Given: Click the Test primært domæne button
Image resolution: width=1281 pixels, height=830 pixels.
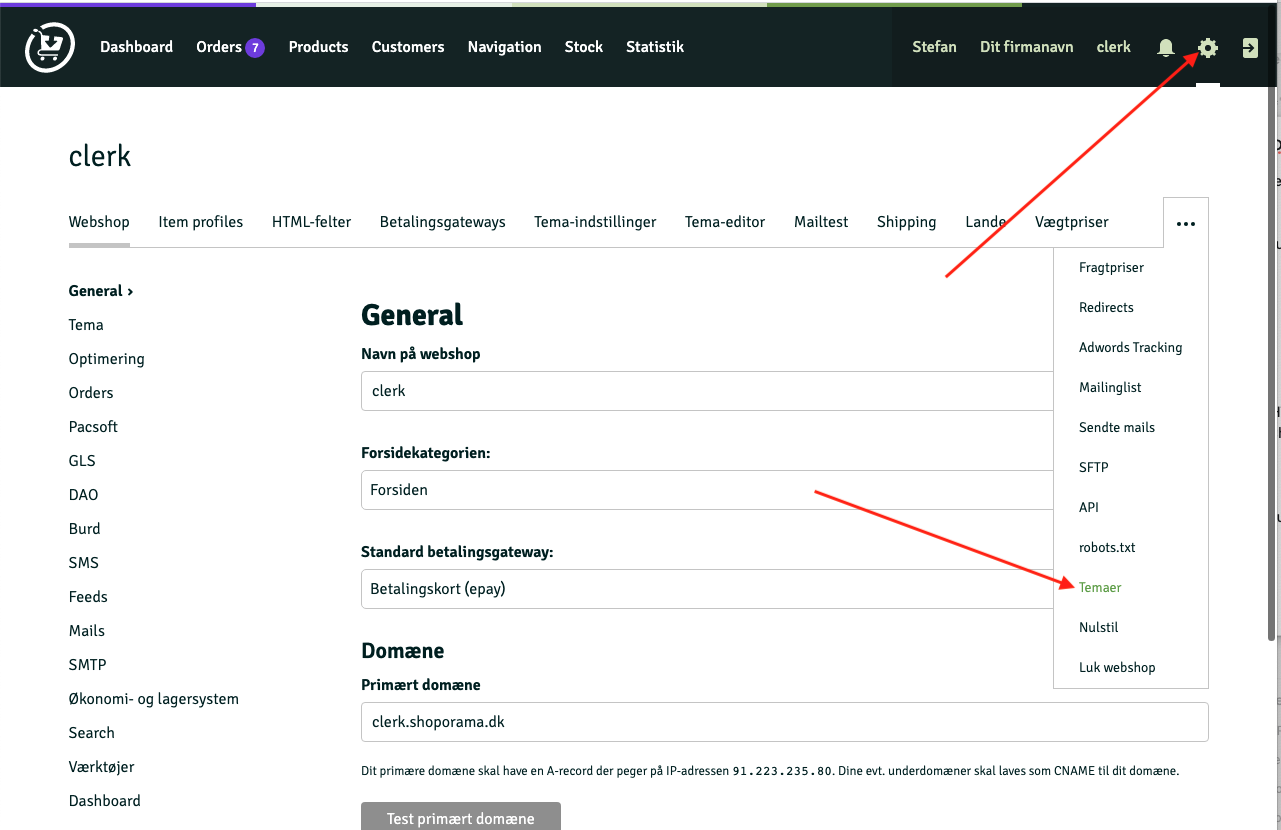Looking at the screenshot, I should coord(460,818).
